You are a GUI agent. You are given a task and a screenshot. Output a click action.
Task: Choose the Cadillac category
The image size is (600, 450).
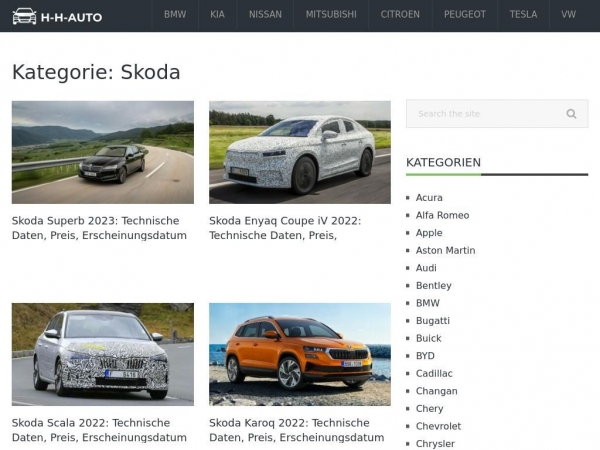(x=434, y=374)
